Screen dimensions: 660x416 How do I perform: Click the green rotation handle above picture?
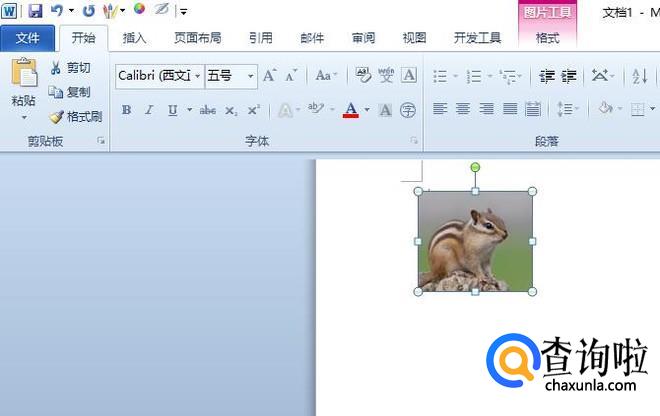[x=475, y=168]
